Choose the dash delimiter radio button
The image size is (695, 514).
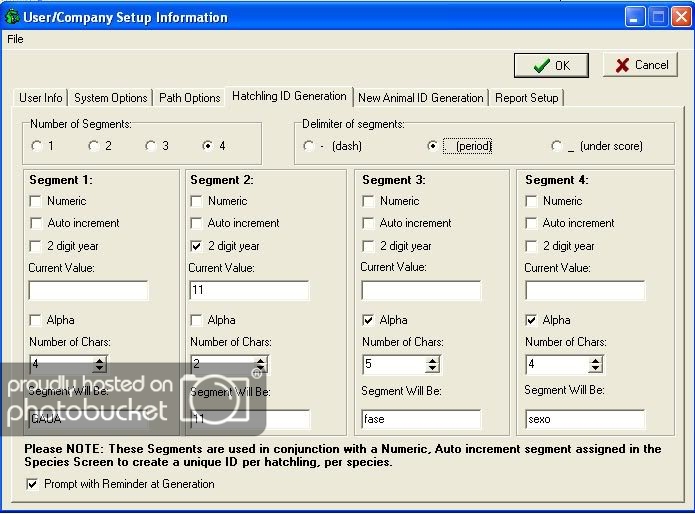309,146
